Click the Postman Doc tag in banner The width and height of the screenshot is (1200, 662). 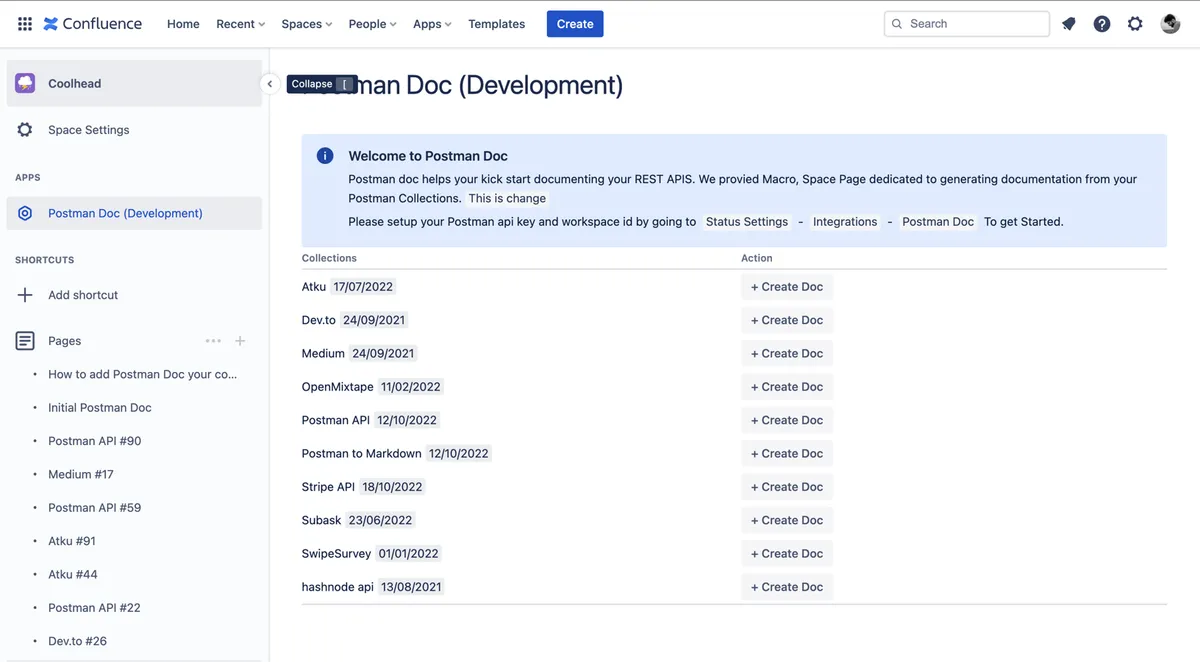pos(938,222)
